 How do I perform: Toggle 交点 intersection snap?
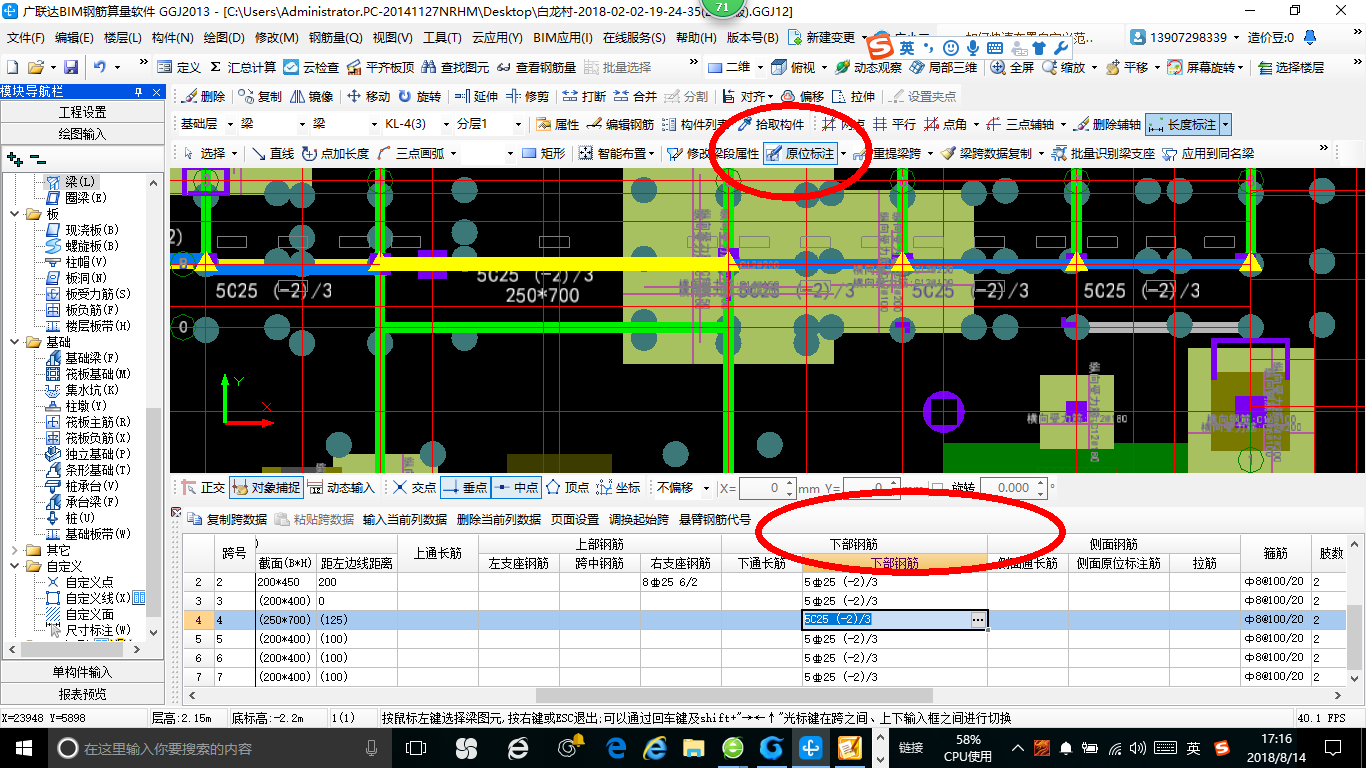coord(415,488)
